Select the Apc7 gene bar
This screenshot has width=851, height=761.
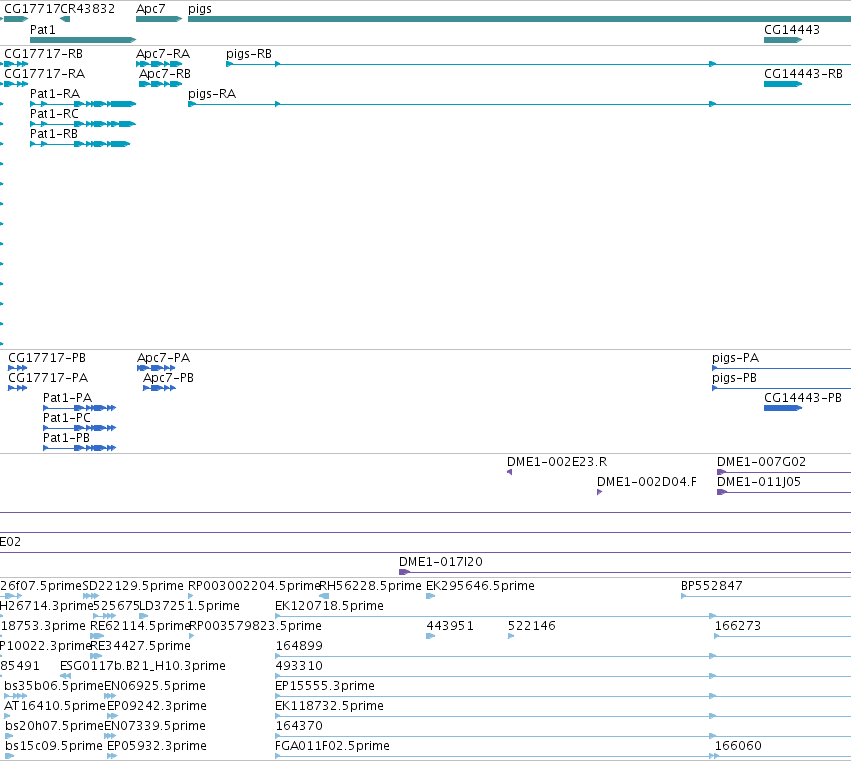pos(158,19)
